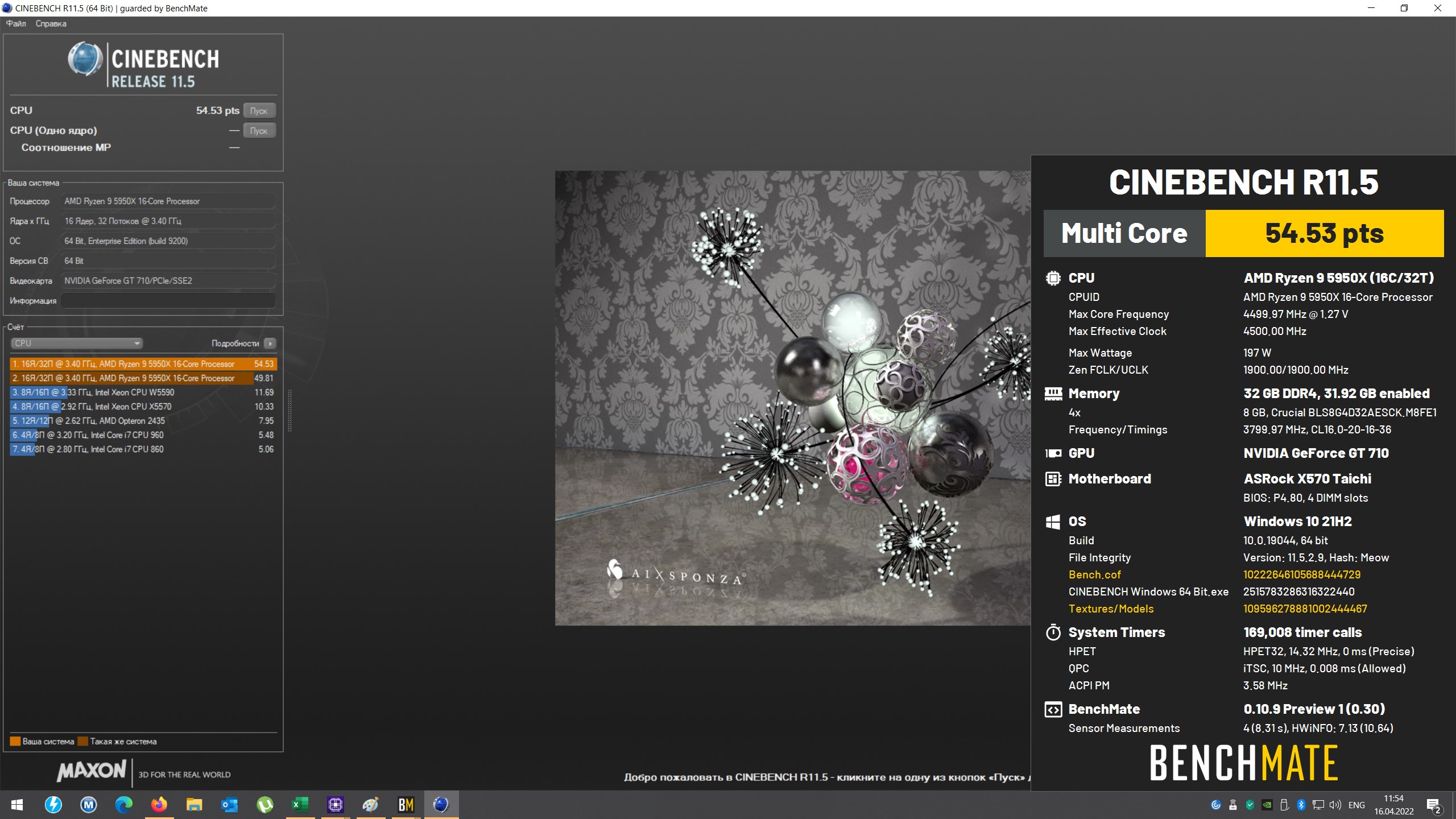Image resolution: width=1456 pixels, height=819 pixels.
Task: Click the Motherboard icon in BenchMate panel
Action: tap(1053, 479)
